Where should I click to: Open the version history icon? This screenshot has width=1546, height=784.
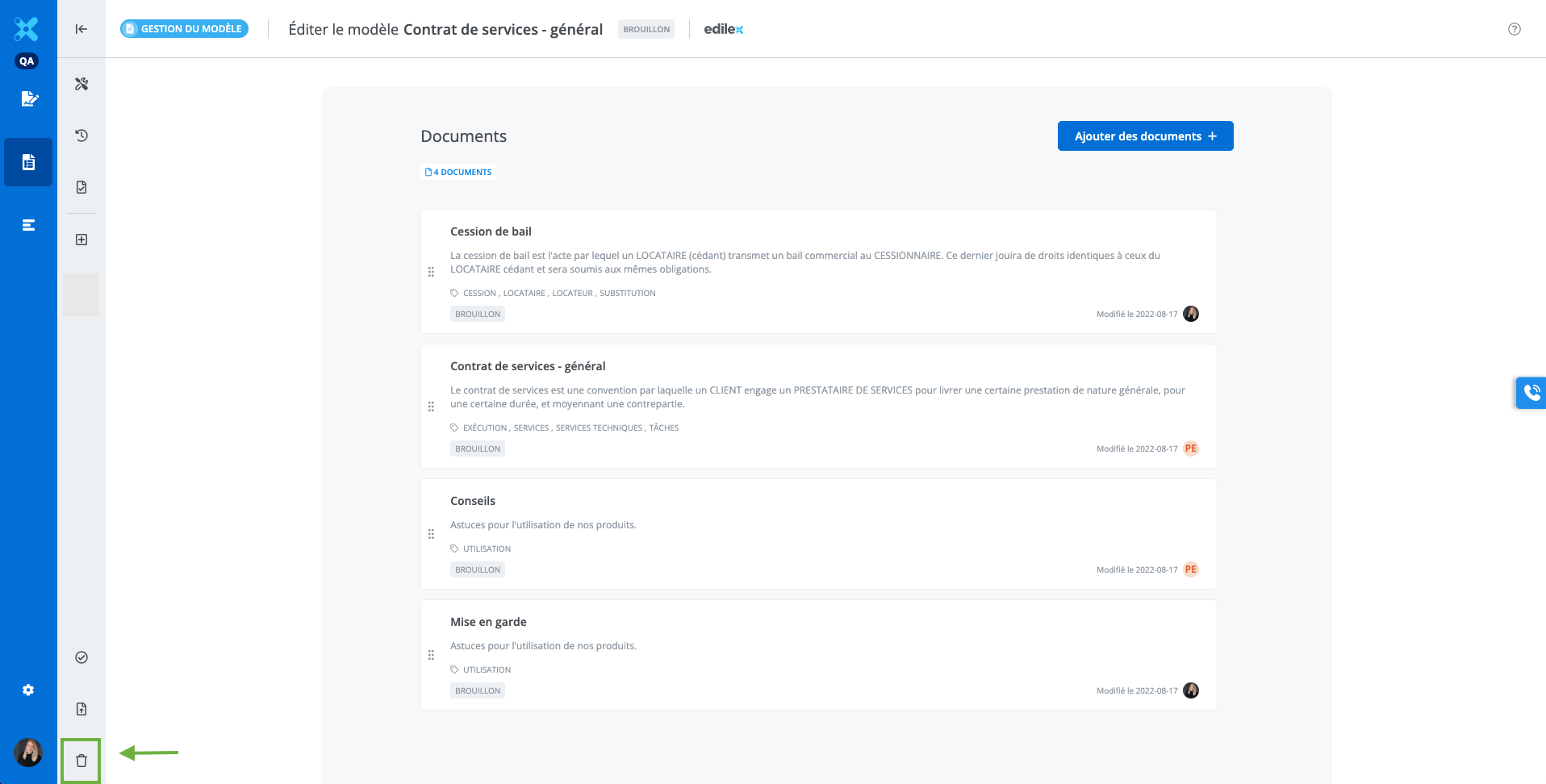pyautogui.click(x=81, y=136)
